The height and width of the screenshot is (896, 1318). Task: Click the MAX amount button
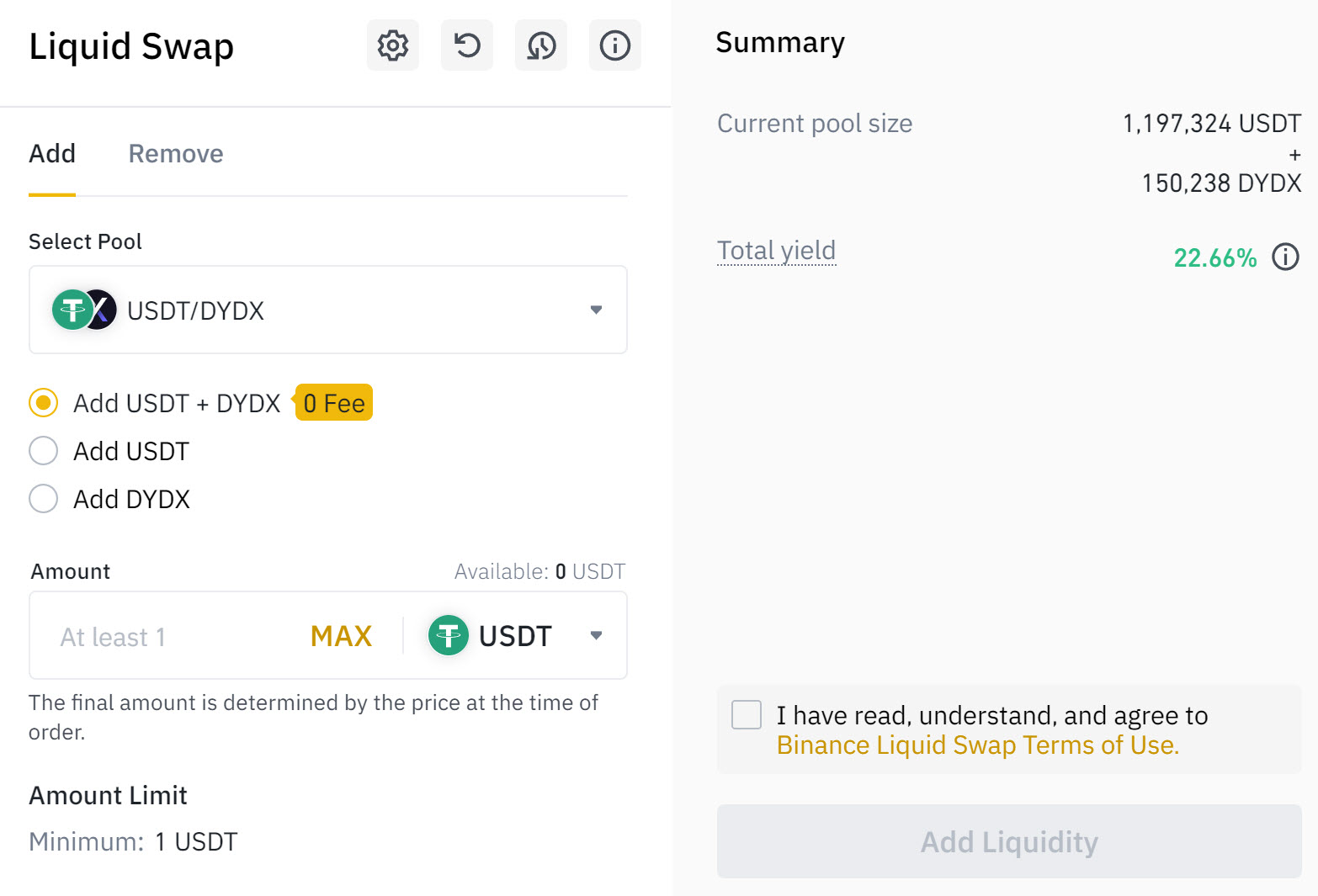(341, 636)
